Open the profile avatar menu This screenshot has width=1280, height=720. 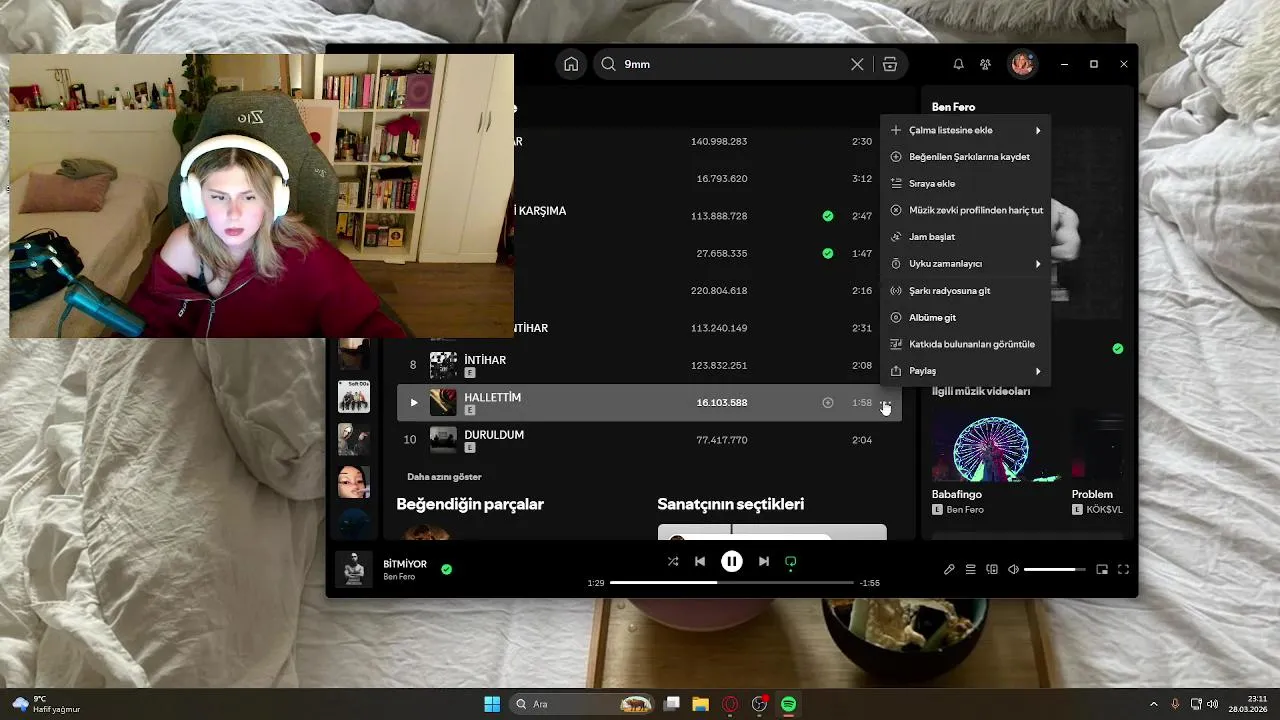(1022, 64)
